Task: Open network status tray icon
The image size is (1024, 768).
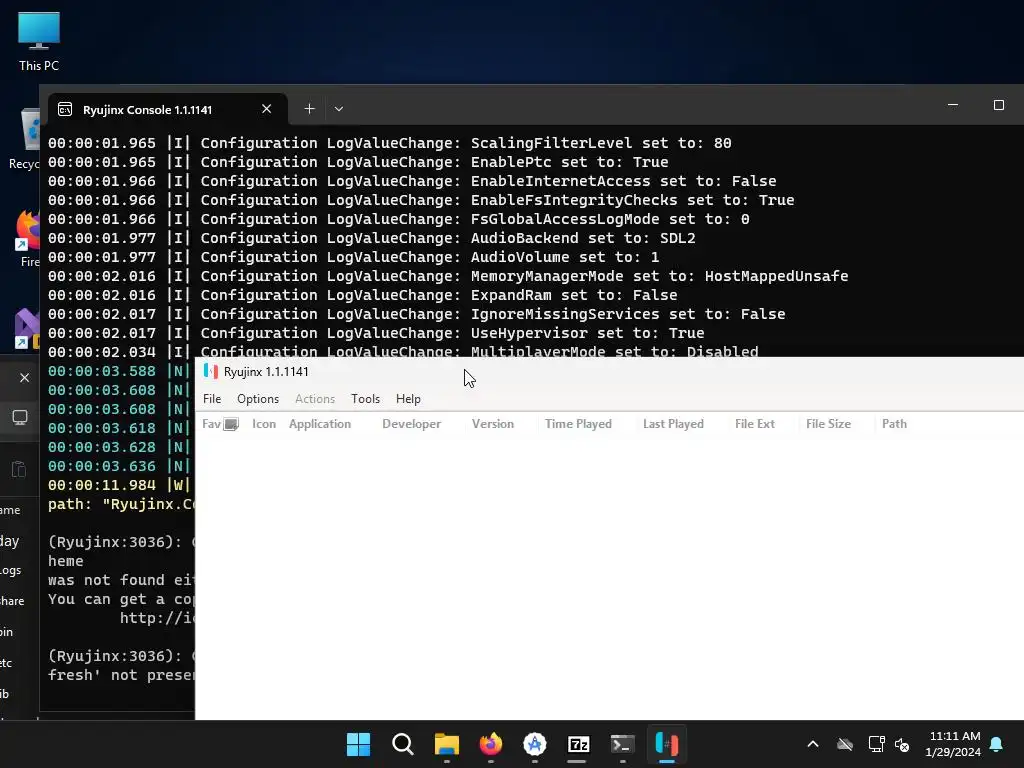Action: pyautogui.click(x=876, y=744)
